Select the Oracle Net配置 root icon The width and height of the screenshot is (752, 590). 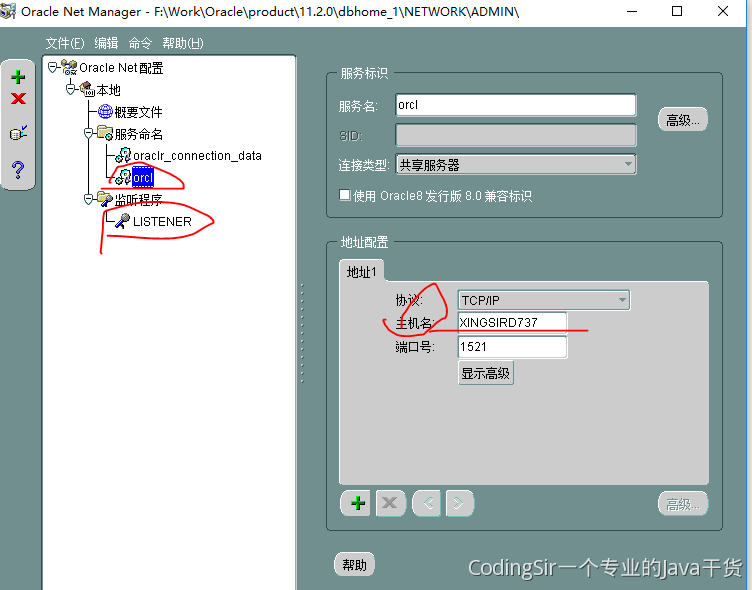70,68
